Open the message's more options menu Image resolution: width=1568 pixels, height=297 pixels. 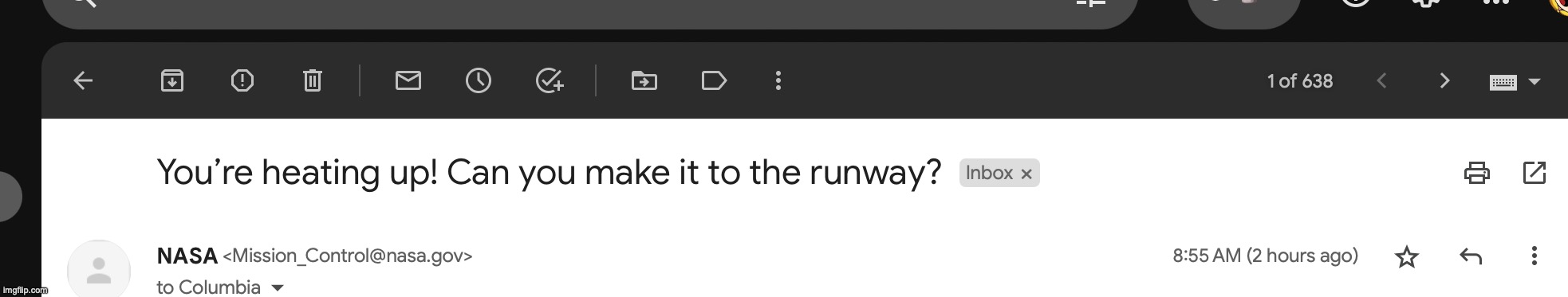1535,256
